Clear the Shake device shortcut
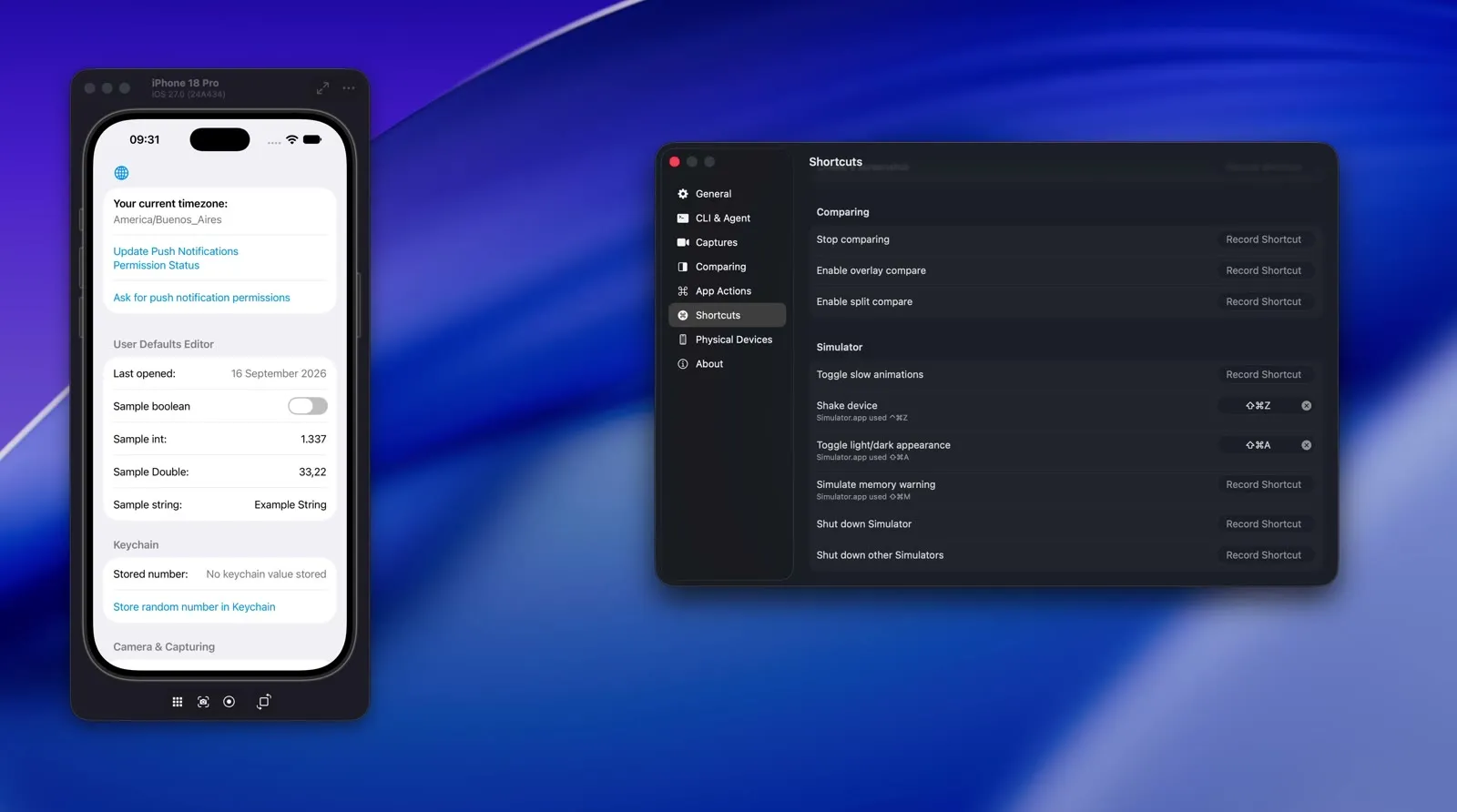Viewport: 1457px width, 812px height. click(1306, 406)
